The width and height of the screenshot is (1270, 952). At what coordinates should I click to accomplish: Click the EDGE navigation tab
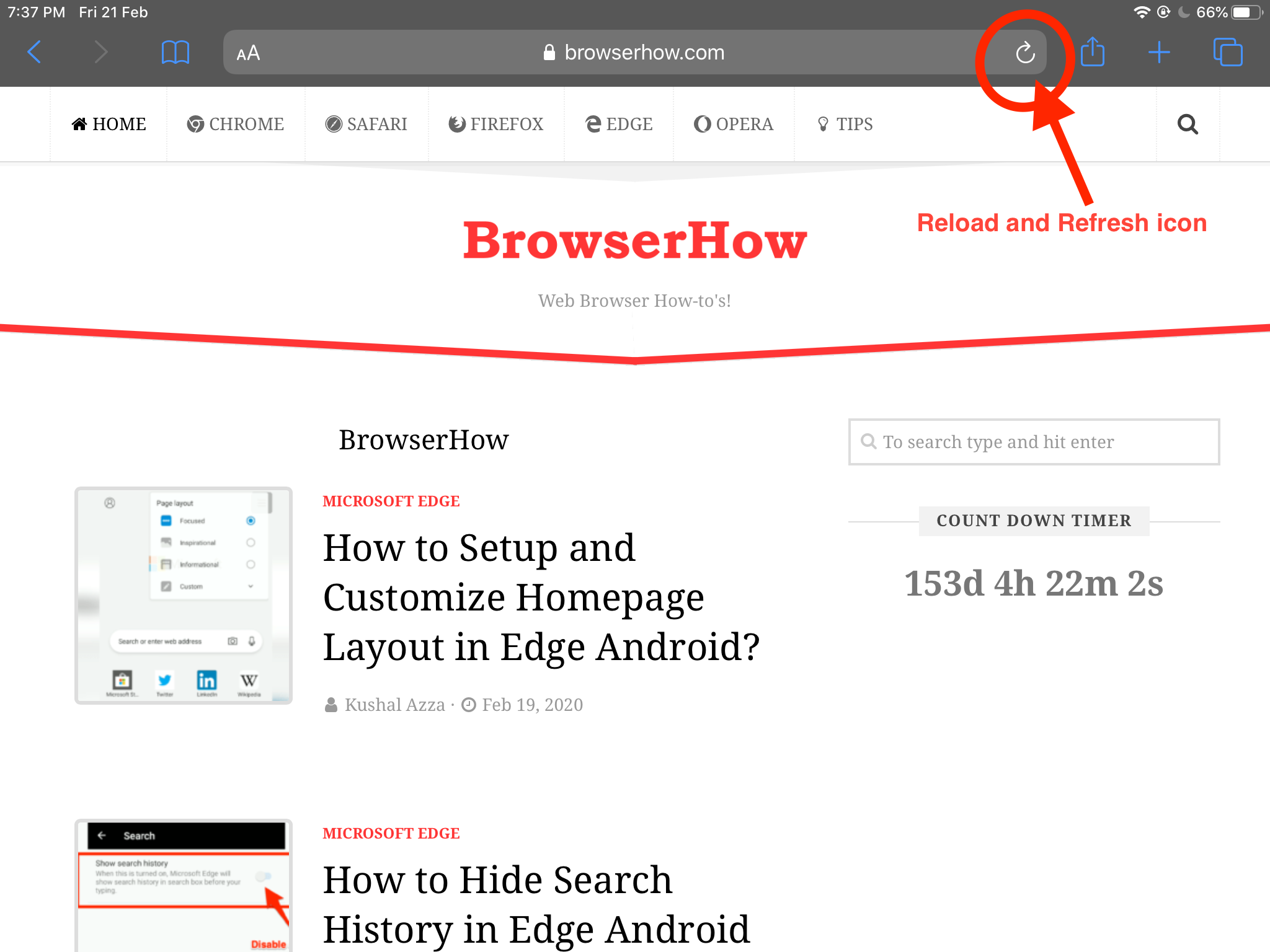(x=618, y=124)
